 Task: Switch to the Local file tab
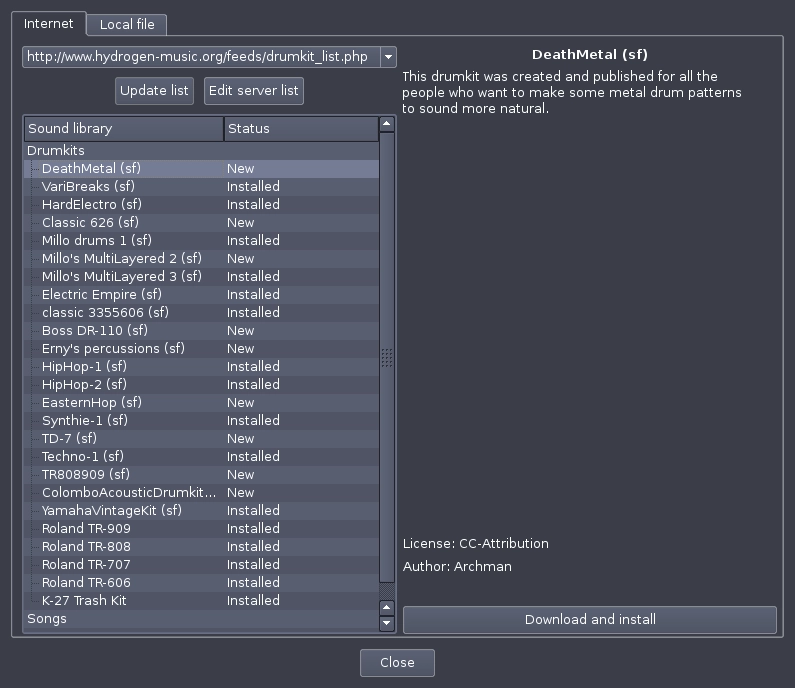127,24
